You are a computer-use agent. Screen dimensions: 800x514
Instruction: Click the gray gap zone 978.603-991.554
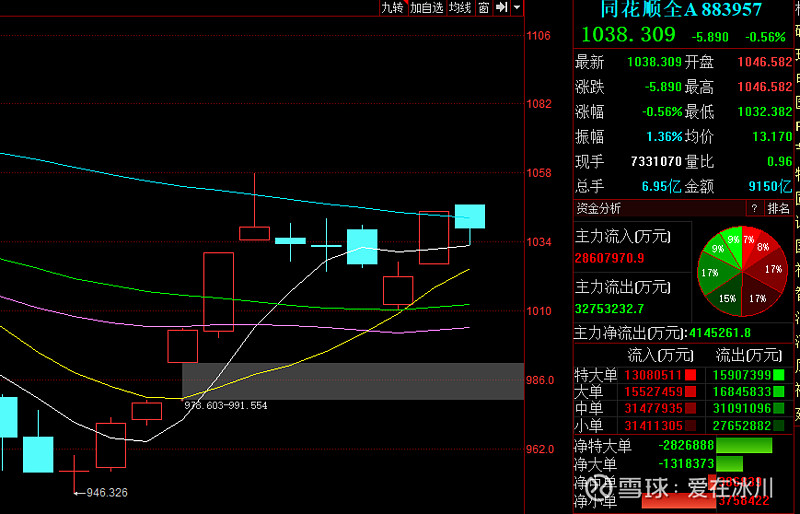[x=353, y=381]
